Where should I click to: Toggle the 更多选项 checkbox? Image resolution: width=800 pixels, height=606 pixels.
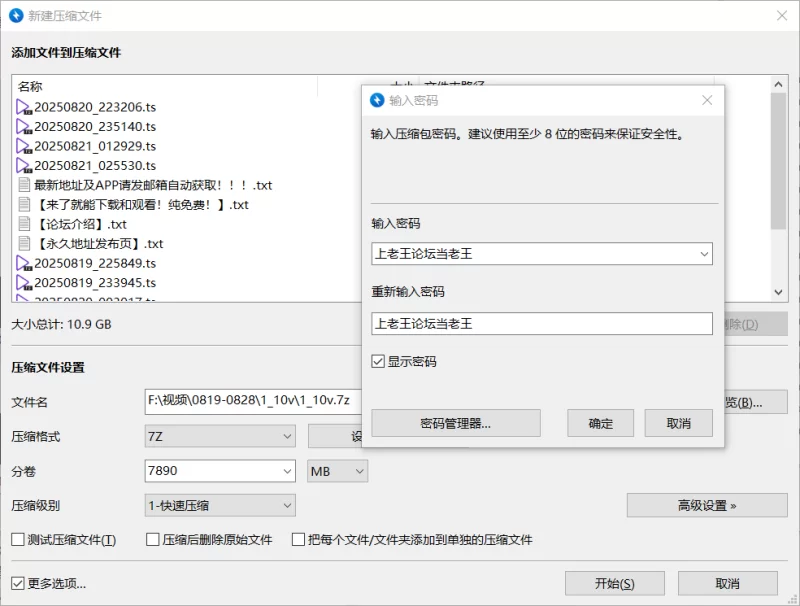(18, 583)
